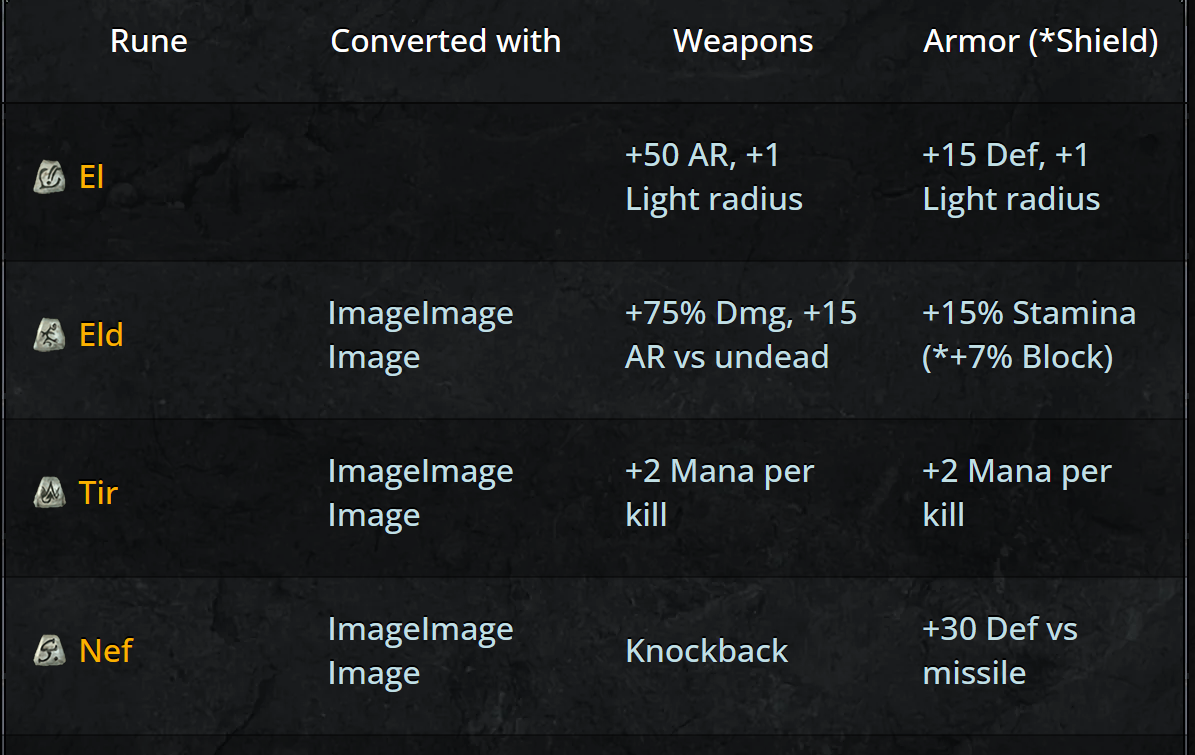Viewport: 1195px width, 755px height.
Task: Click the +75% Dmg vs undead cell
Action: [740, 335]
